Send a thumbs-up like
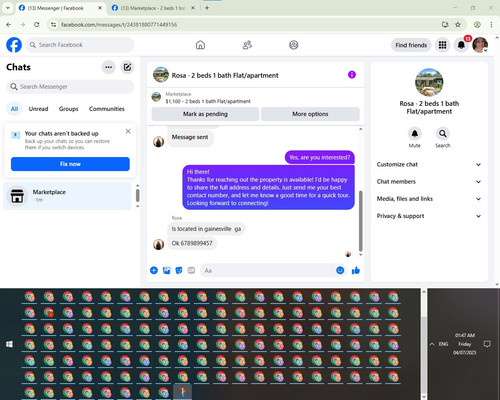Viewport: 500px width, 400px height. pos(356,270)
